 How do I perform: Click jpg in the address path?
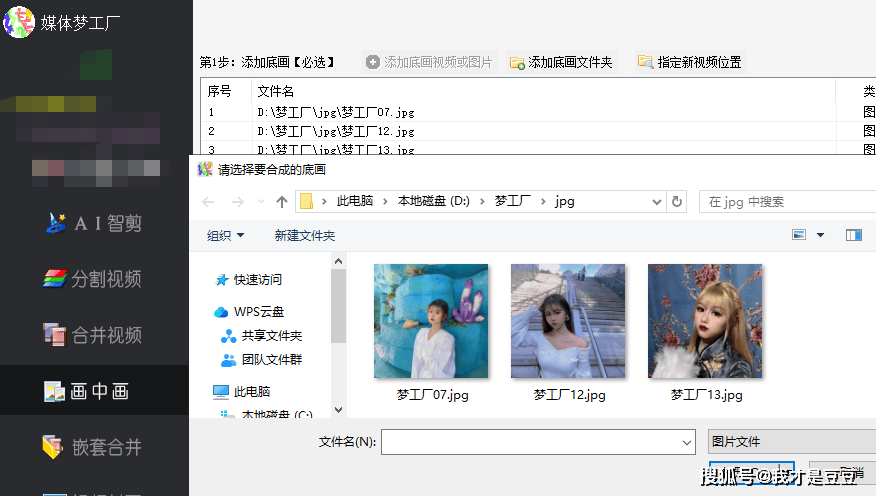click(565, 201)
